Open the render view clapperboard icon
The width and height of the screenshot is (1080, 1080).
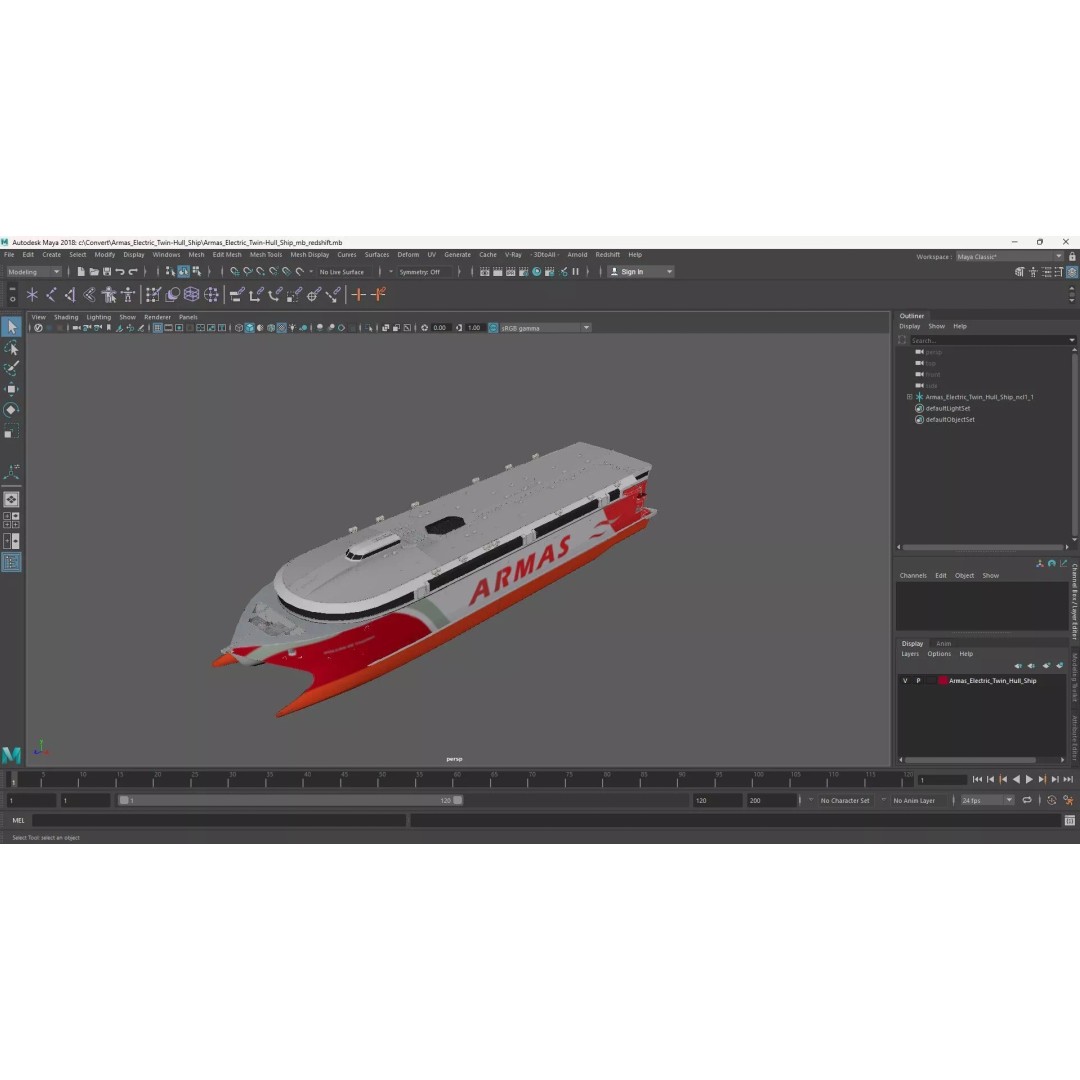485,271
